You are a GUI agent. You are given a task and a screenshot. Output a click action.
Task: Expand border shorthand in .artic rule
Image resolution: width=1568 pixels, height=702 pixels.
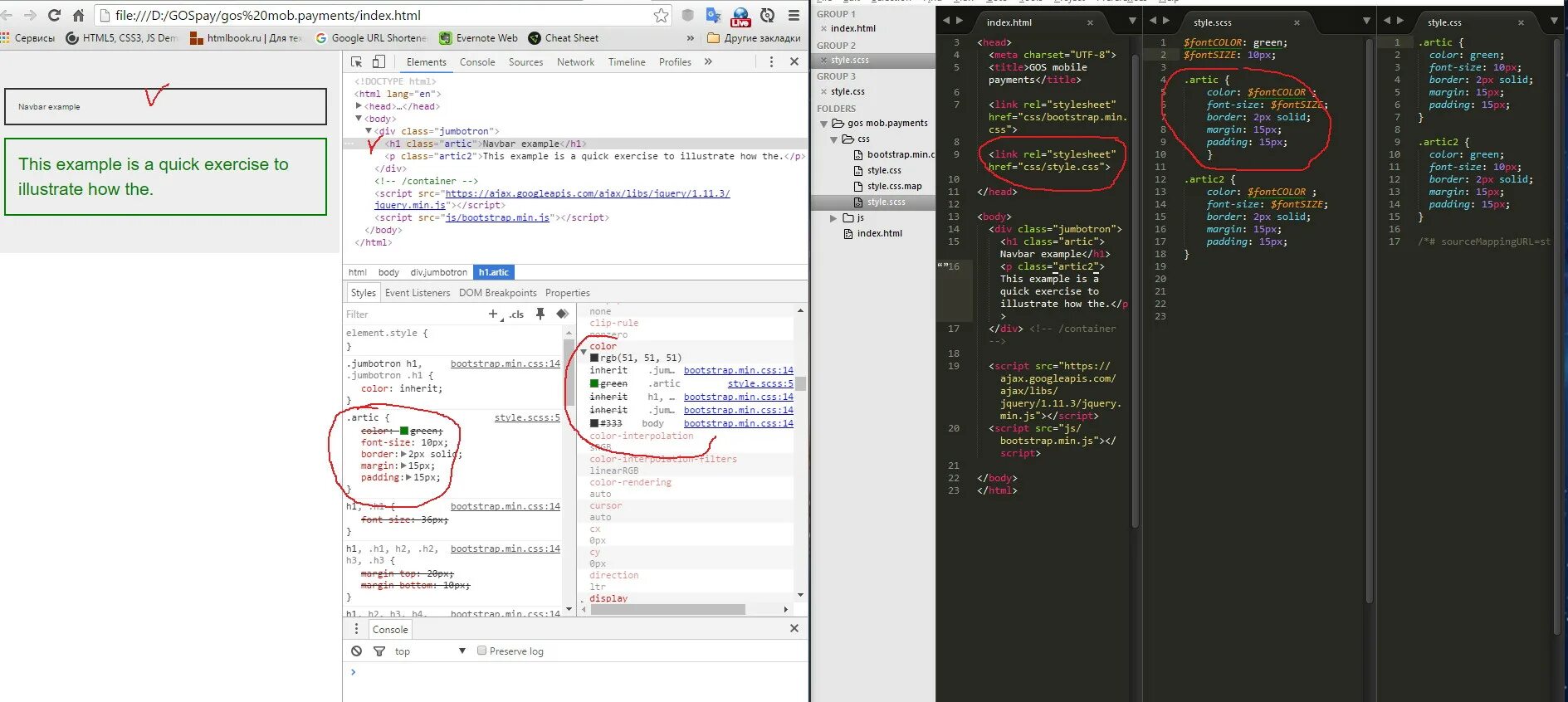(x=403, y=454)
